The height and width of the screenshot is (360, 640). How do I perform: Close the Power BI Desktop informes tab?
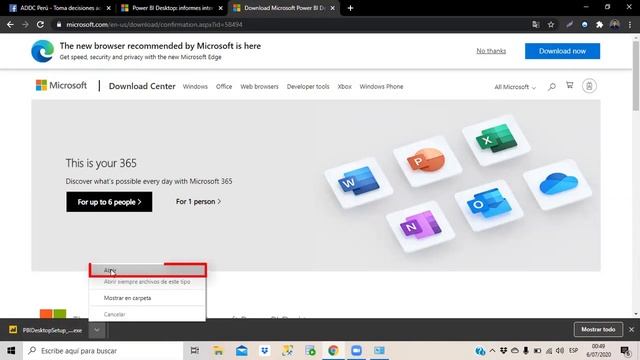(x=221, y=8)
